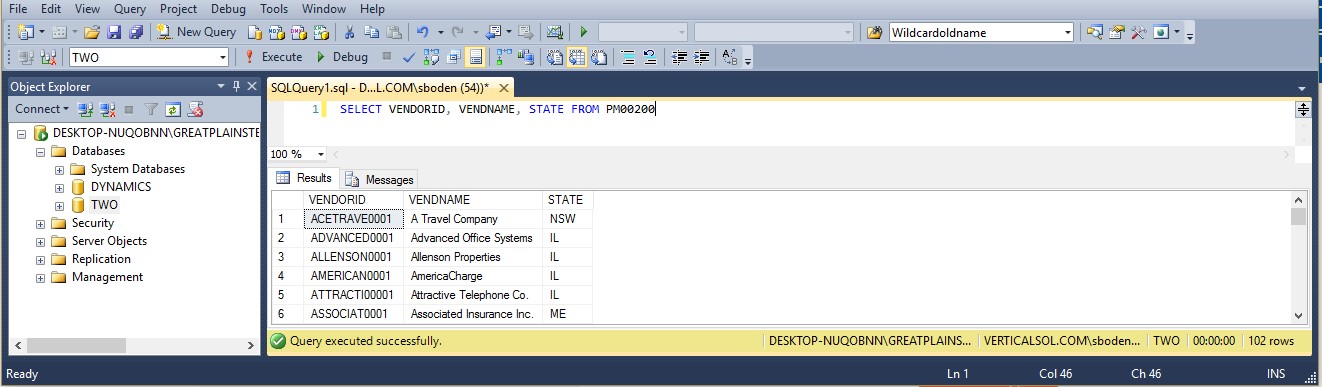Screen dimensions: 1322x387
Task: Switch to the Messages tab
Action: click(380, 179)
